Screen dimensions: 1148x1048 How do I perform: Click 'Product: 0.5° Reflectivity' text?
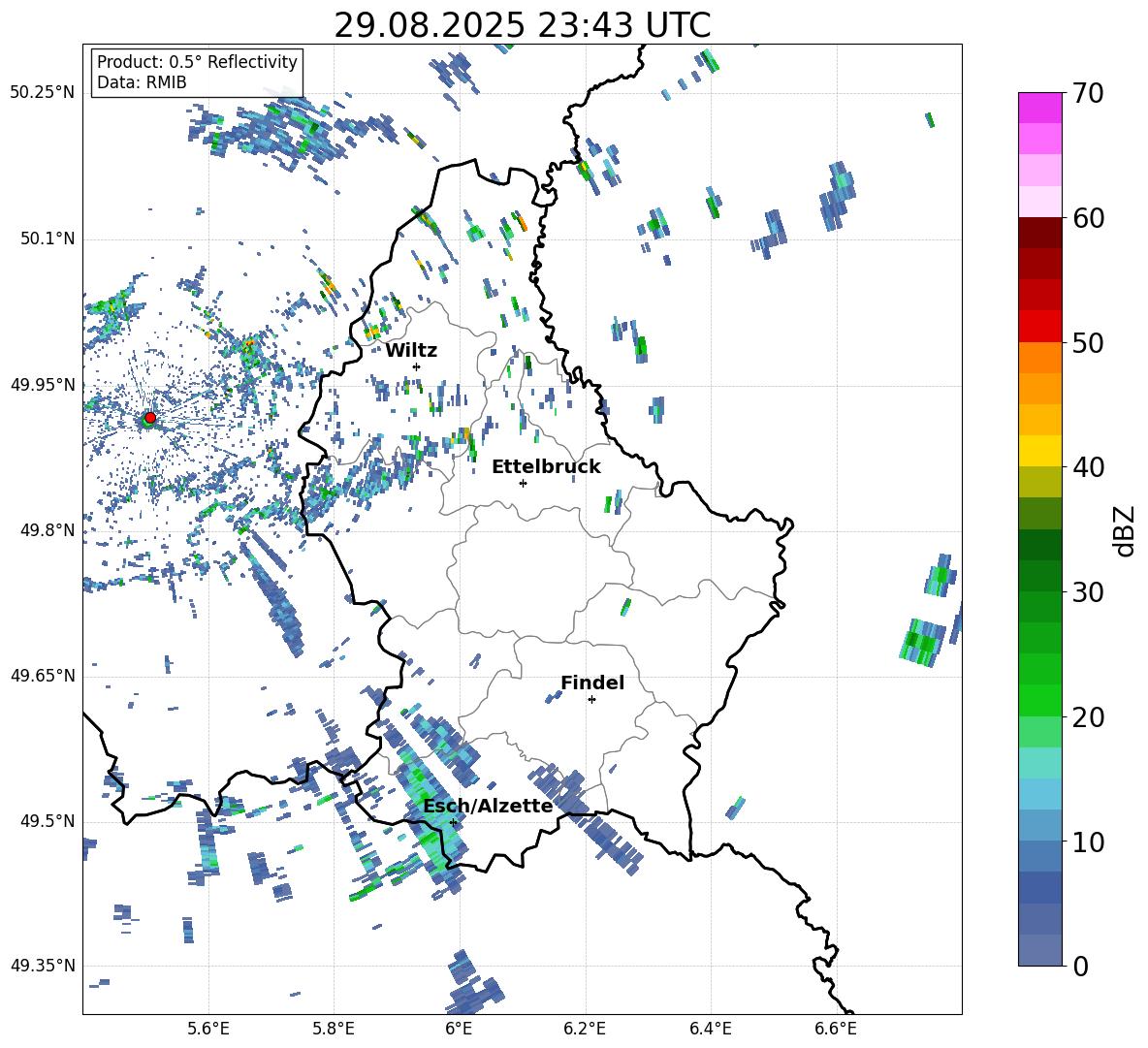[197, 62]
